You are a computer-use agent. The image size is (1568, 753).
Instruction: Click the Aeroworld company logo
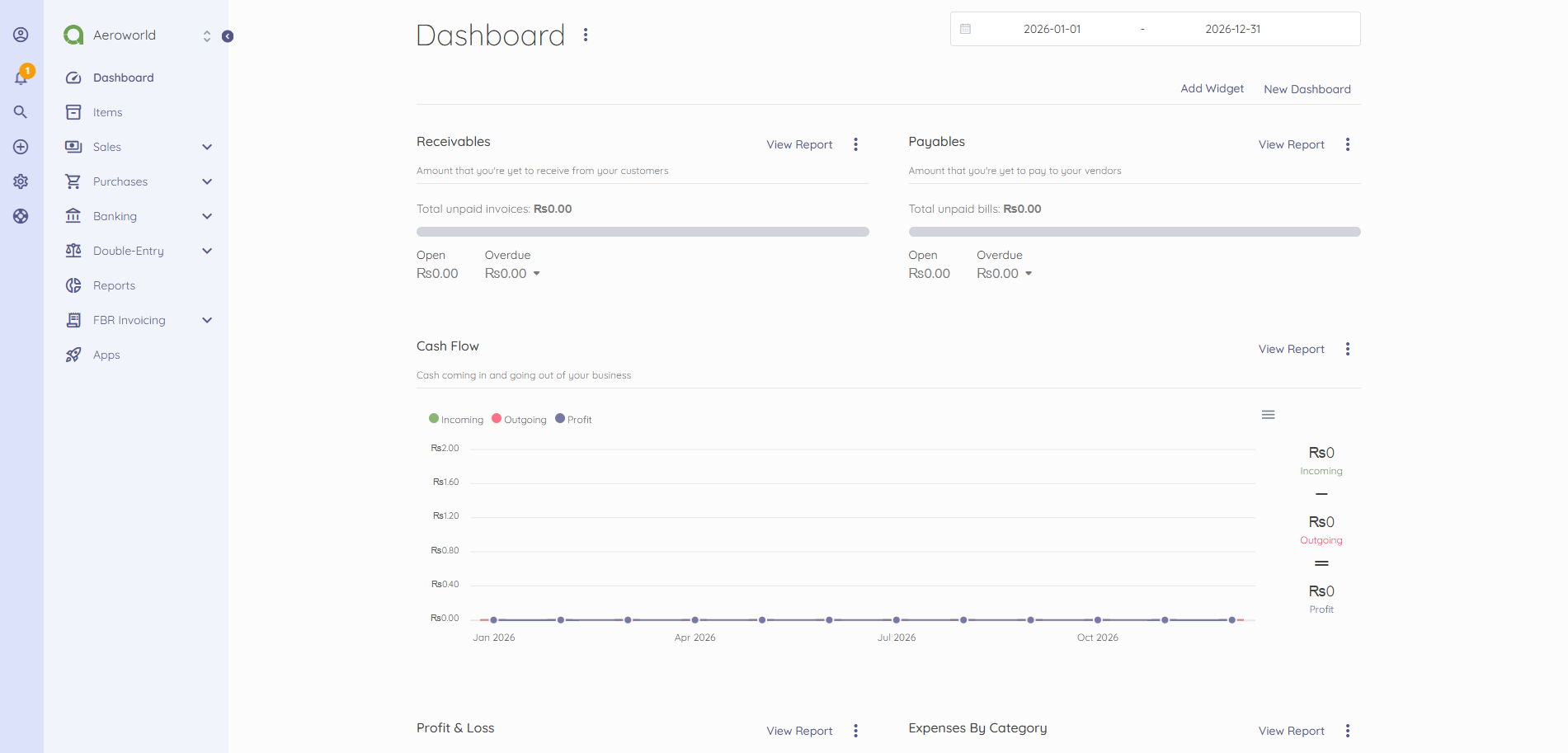73,35
